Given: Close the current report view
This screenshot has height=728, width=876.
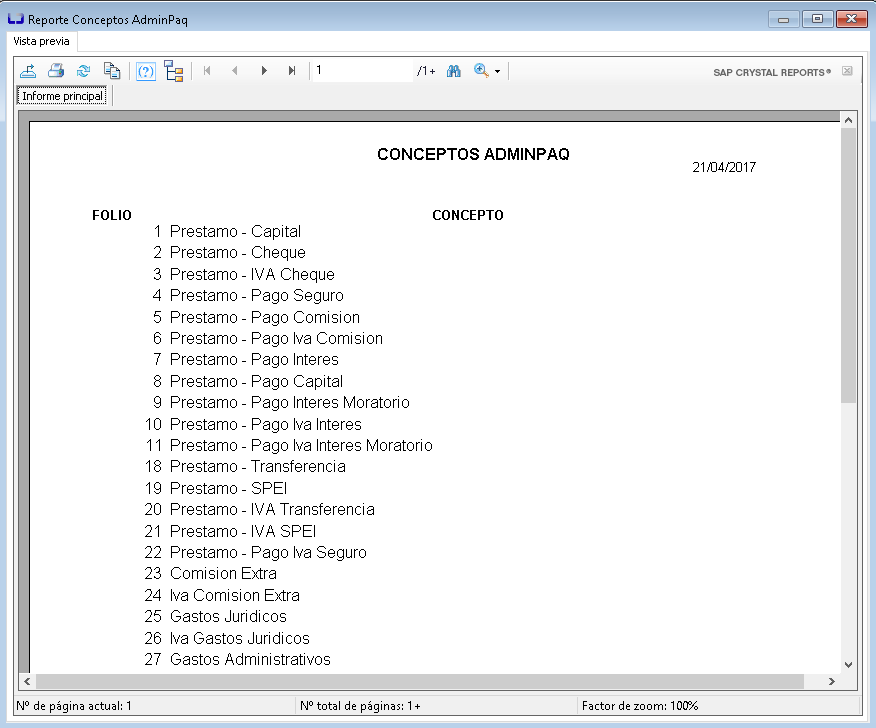Looking at the screenshot, I should click(x=848, y=71).
